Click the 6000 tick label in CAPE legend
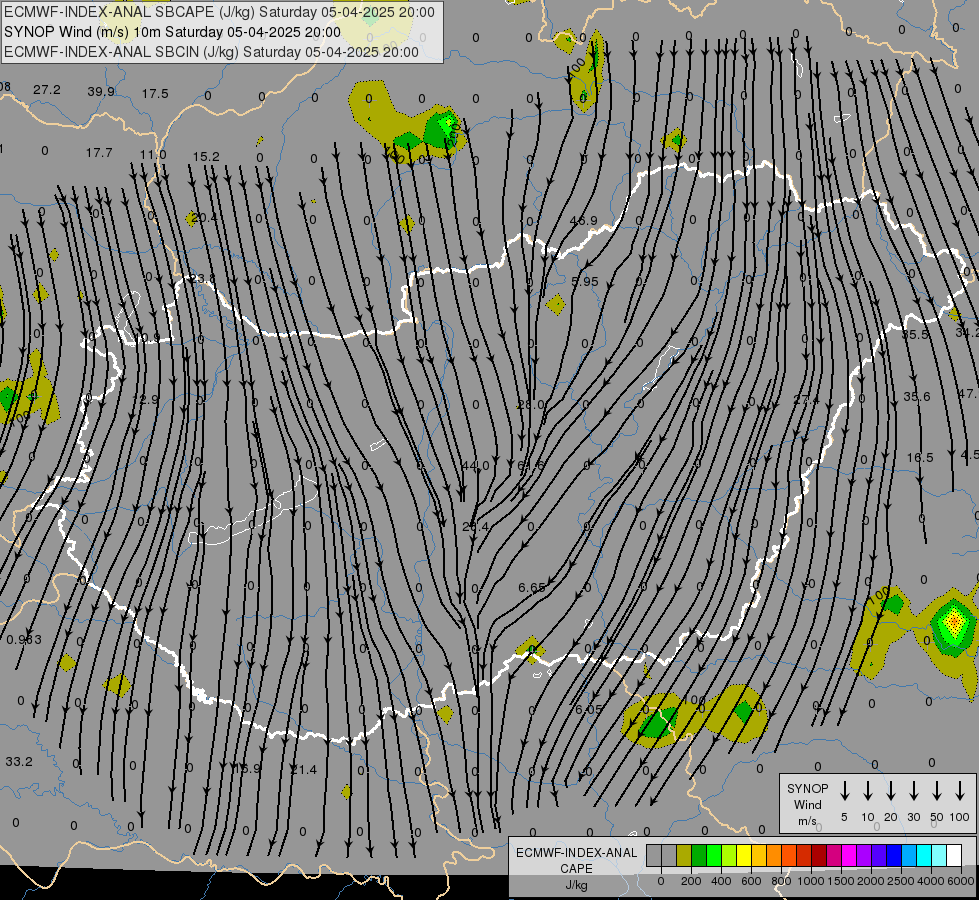 [962, 881]
